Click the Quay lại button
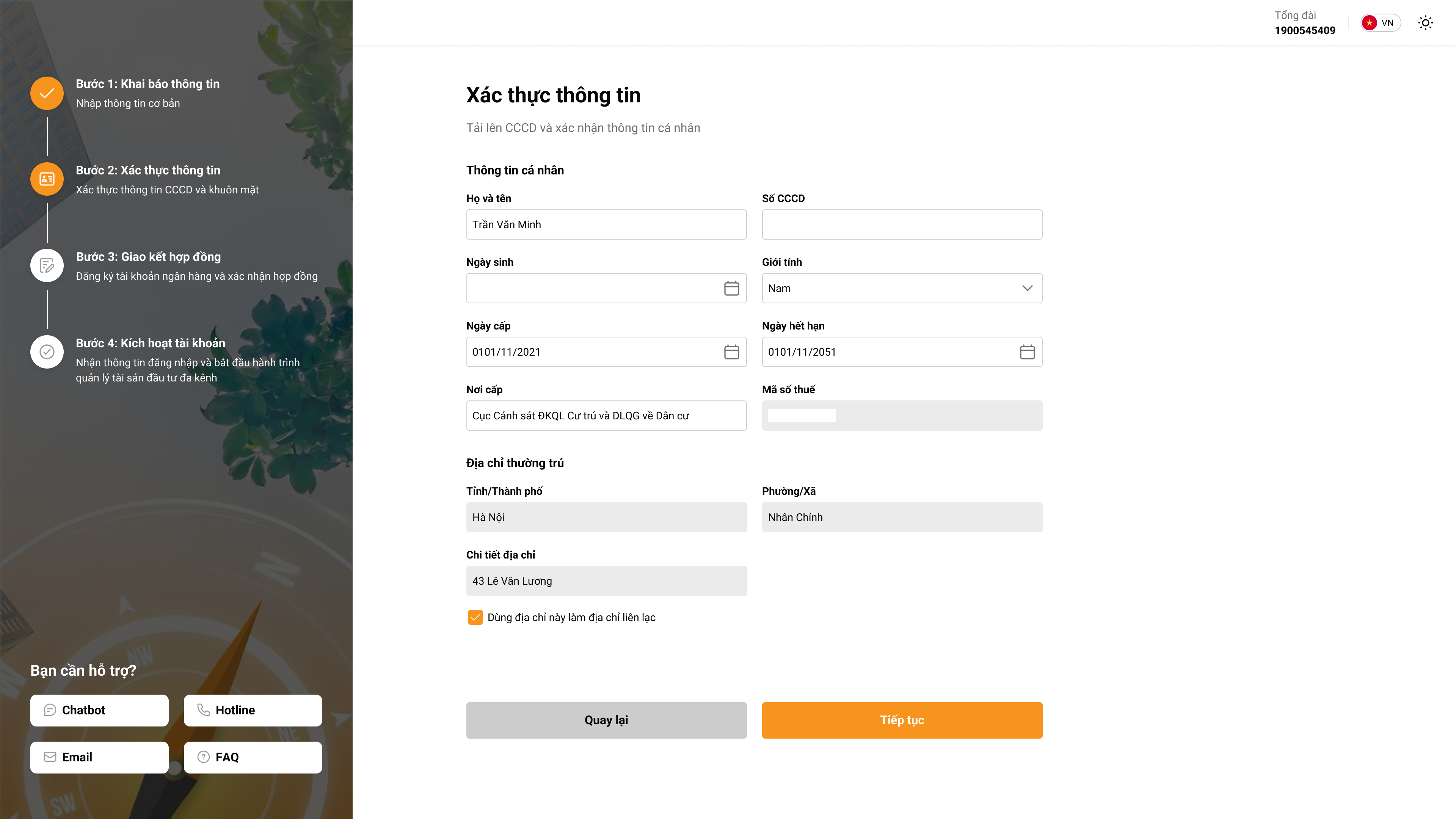 point(607,720)
